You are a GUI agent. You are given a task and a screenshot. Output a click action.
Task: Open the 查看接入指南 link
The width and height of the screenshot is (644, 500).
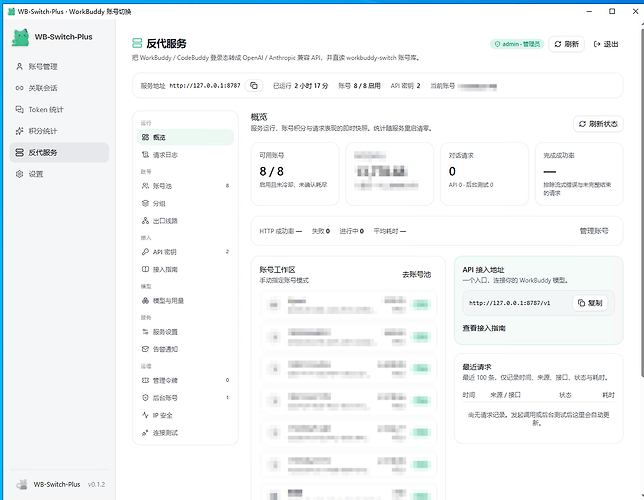[x=484, y=328]
